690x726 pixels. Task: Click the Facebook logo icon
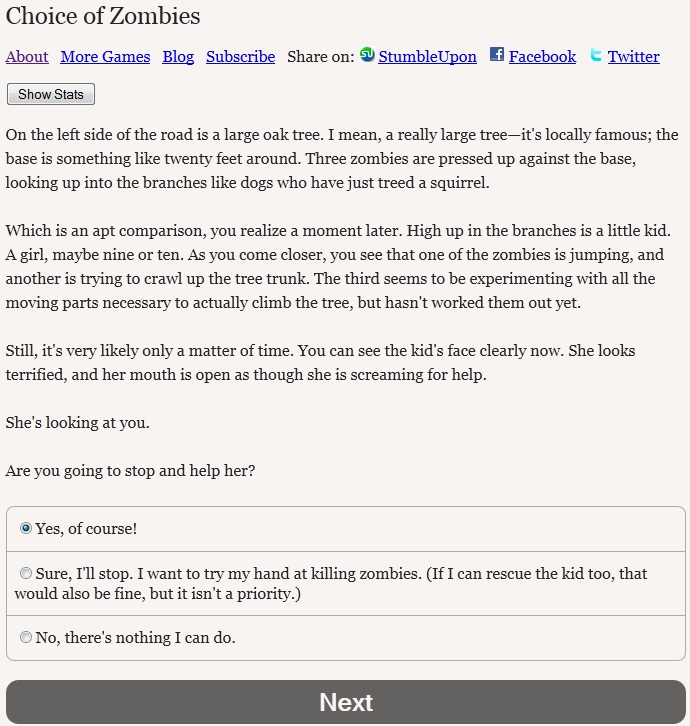[x=497, y=55]
